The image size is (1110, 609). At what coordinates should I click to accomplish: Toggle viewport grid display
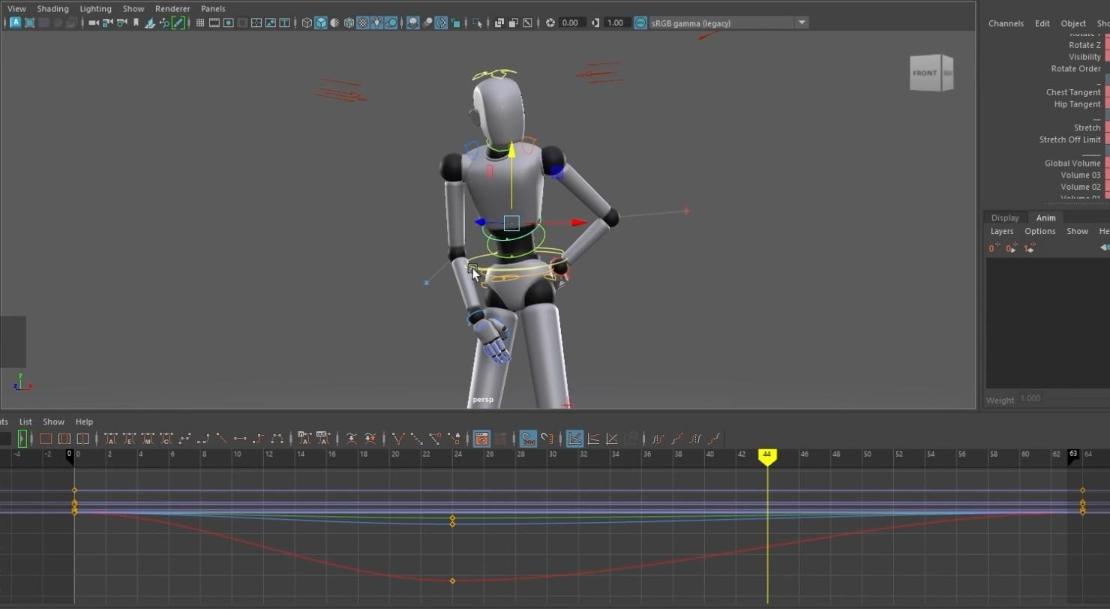pos(200,23)
